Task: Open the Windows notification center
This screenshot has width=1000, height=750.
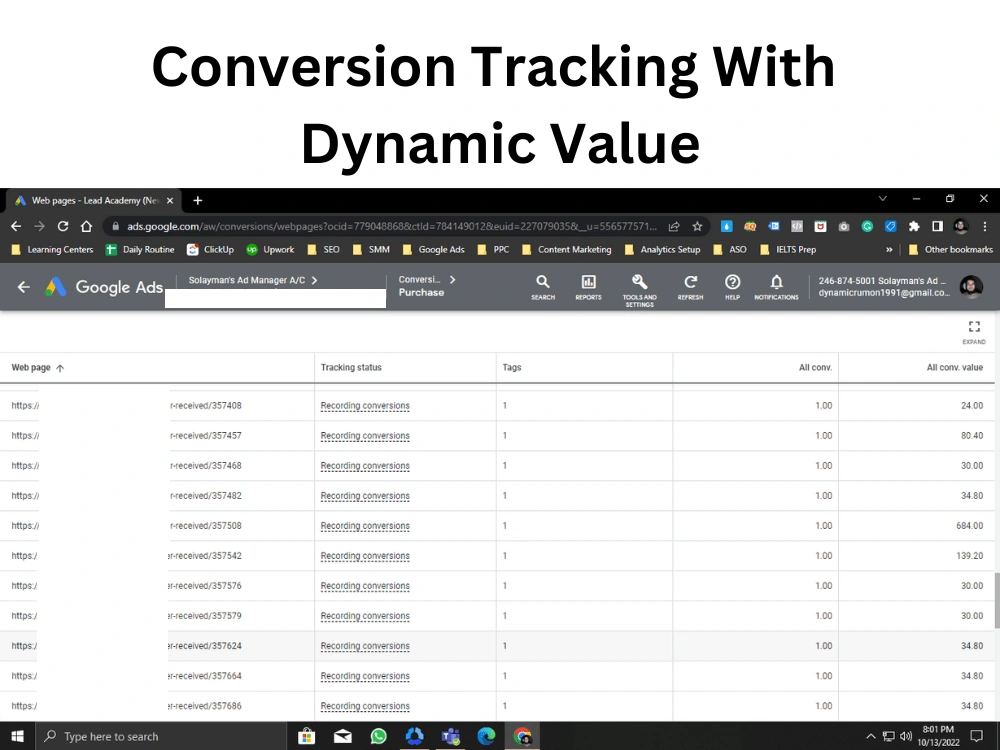Action: click(x=976, y=736)
